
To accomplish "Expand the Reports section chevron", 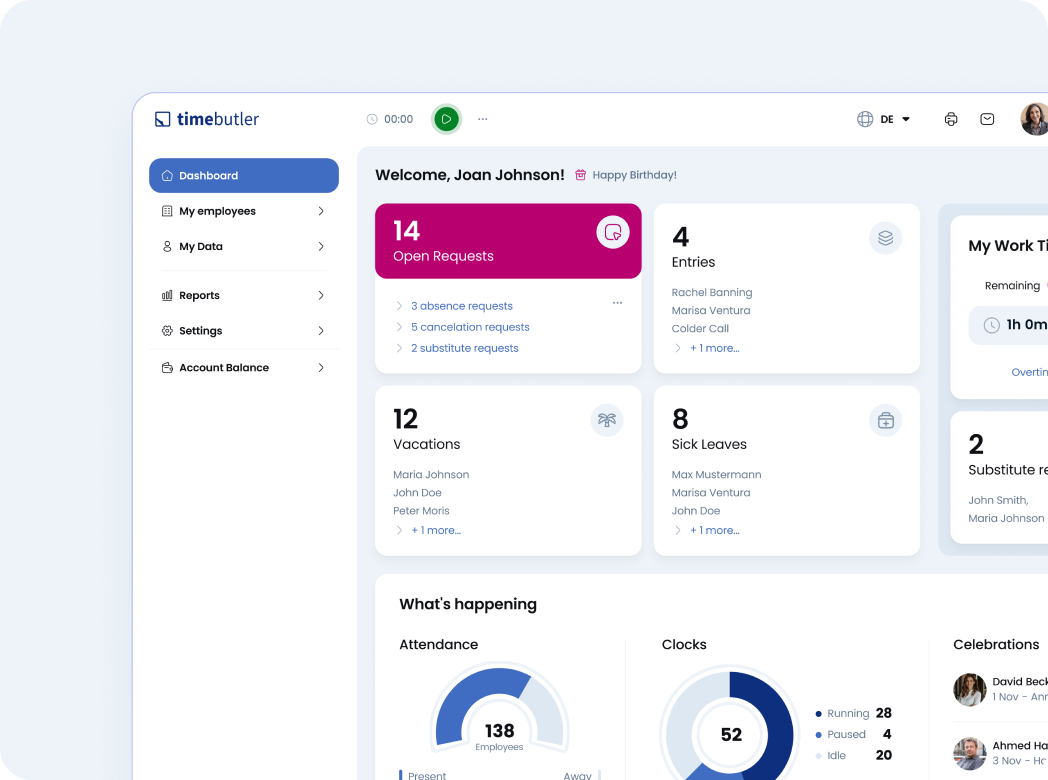I will click(x=321, y=296).
